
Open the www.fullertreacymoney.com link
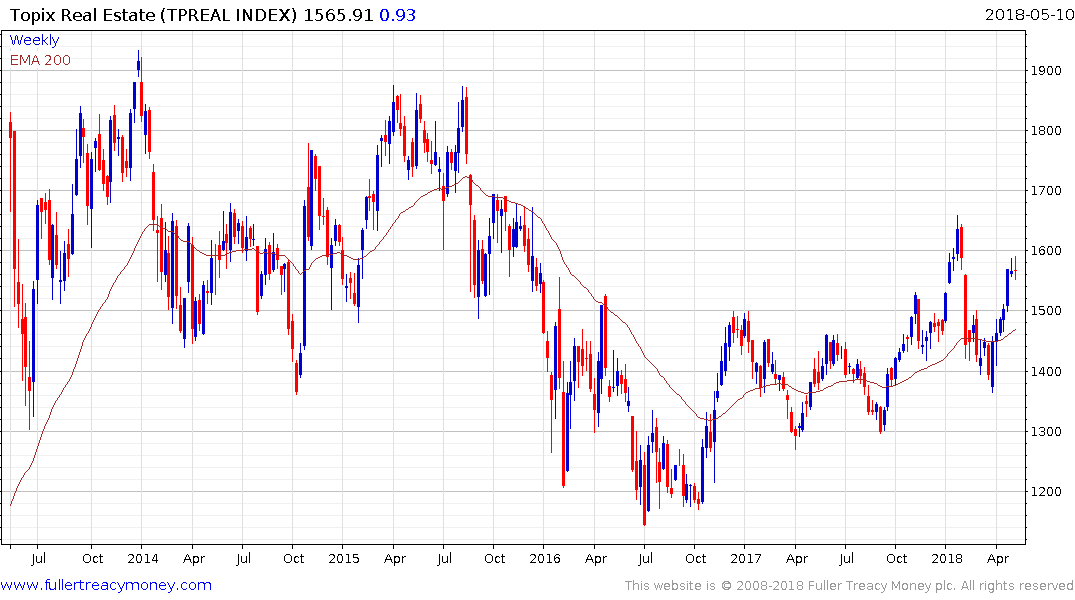[106, 585]
